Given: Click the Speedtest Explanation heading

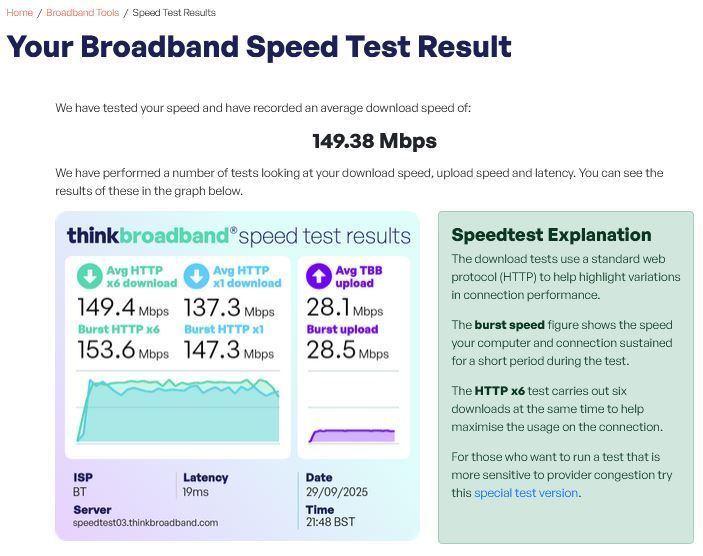Looking at the screenshot, I should tap(551, 235).
